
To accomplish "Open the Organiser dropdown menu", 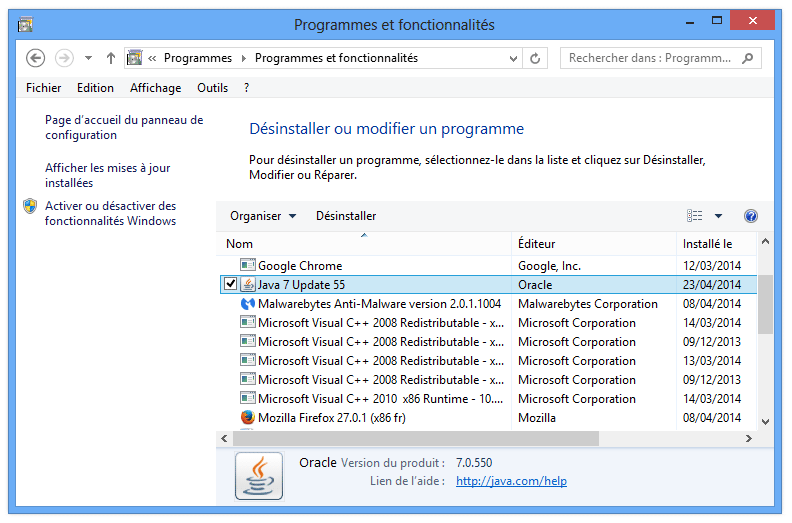I will [263, 216].
